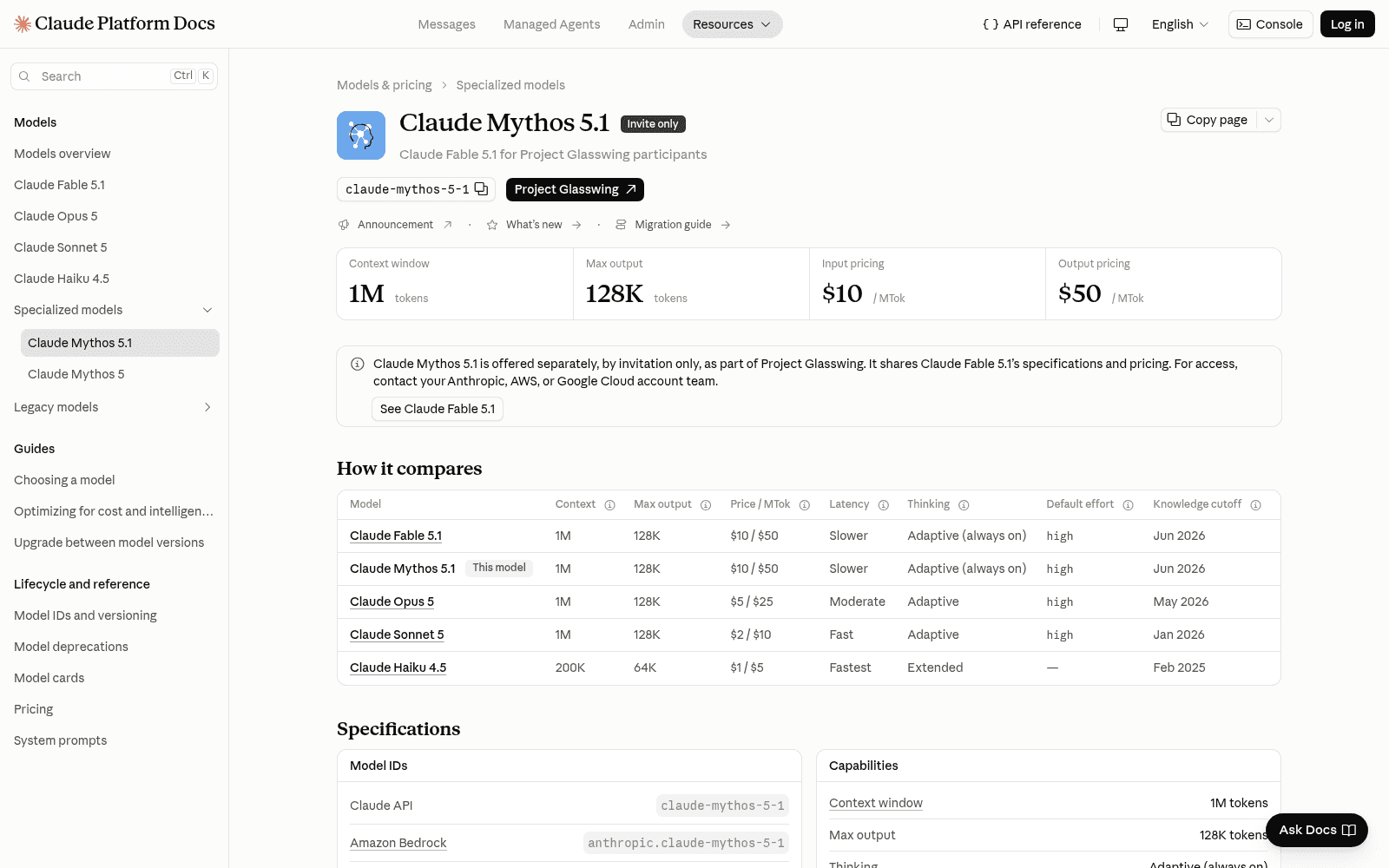This screenshot has width=1389, height=868.
Task: Open Optimizing for cost and intelligence guide
Action: 114,511
